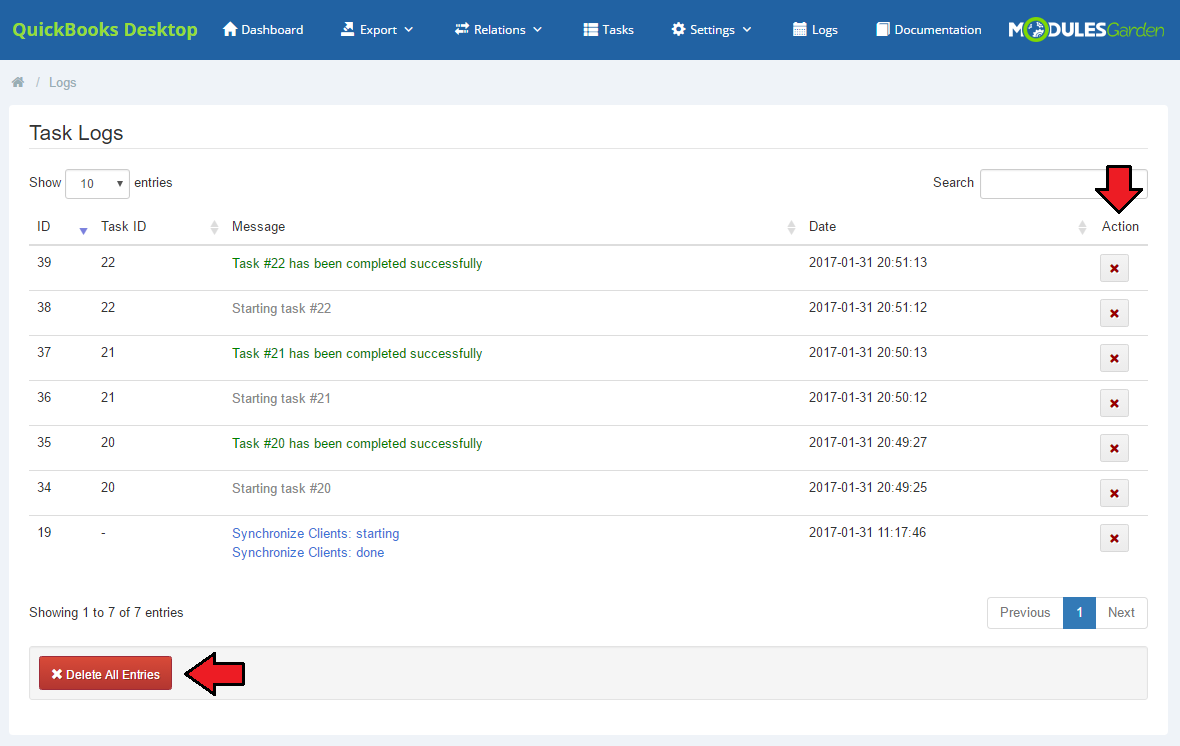This screenshot has width=1180, height=746.
Task: Click date 2017-01-31 20:50:12
Action: click(x=868, y=397)
